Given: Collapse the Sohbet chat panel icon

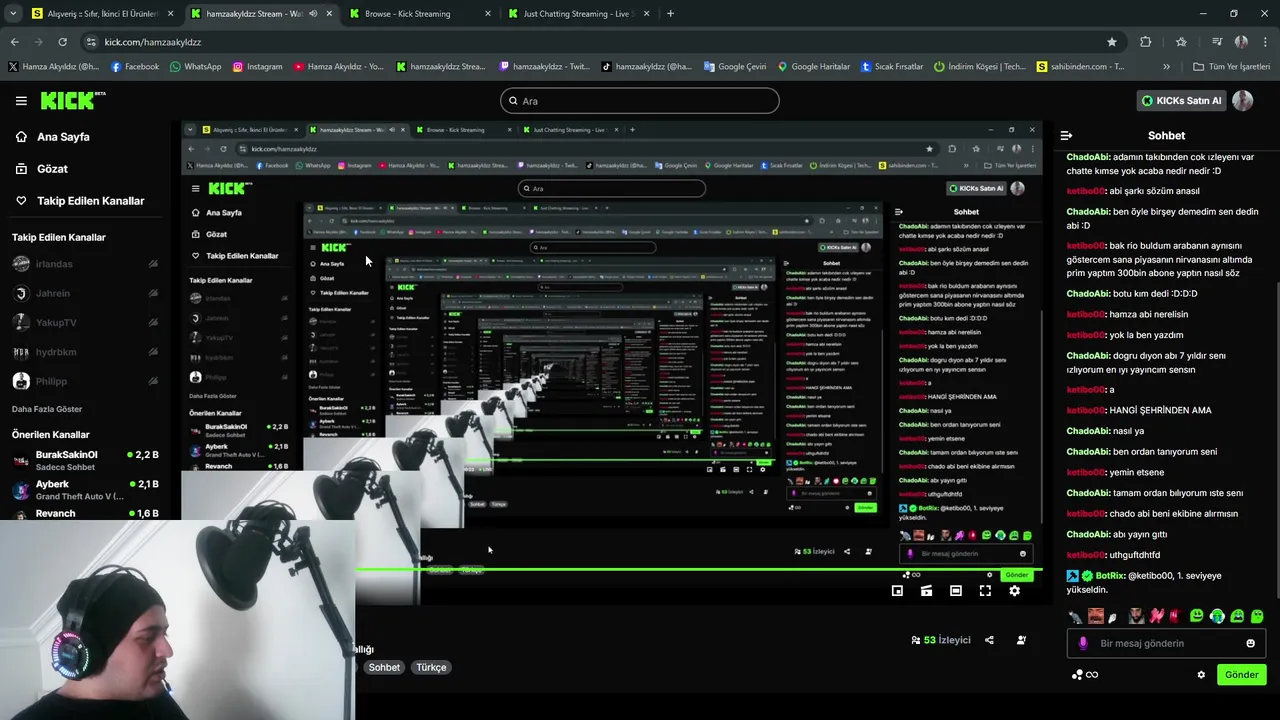Looking at the screenshot, I should (1066, 135).
